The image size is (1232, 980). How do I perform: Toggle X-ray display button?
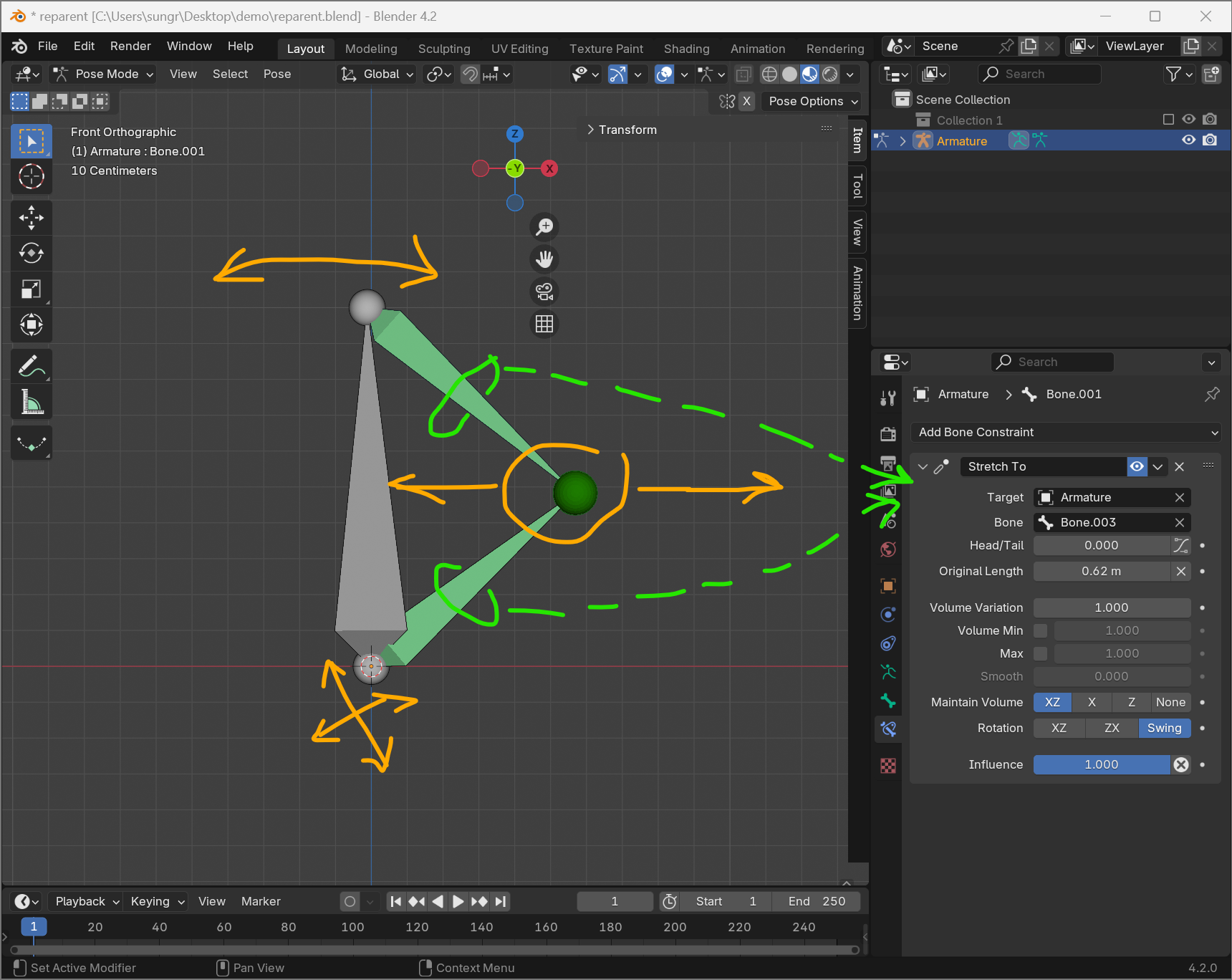[744, 74]
